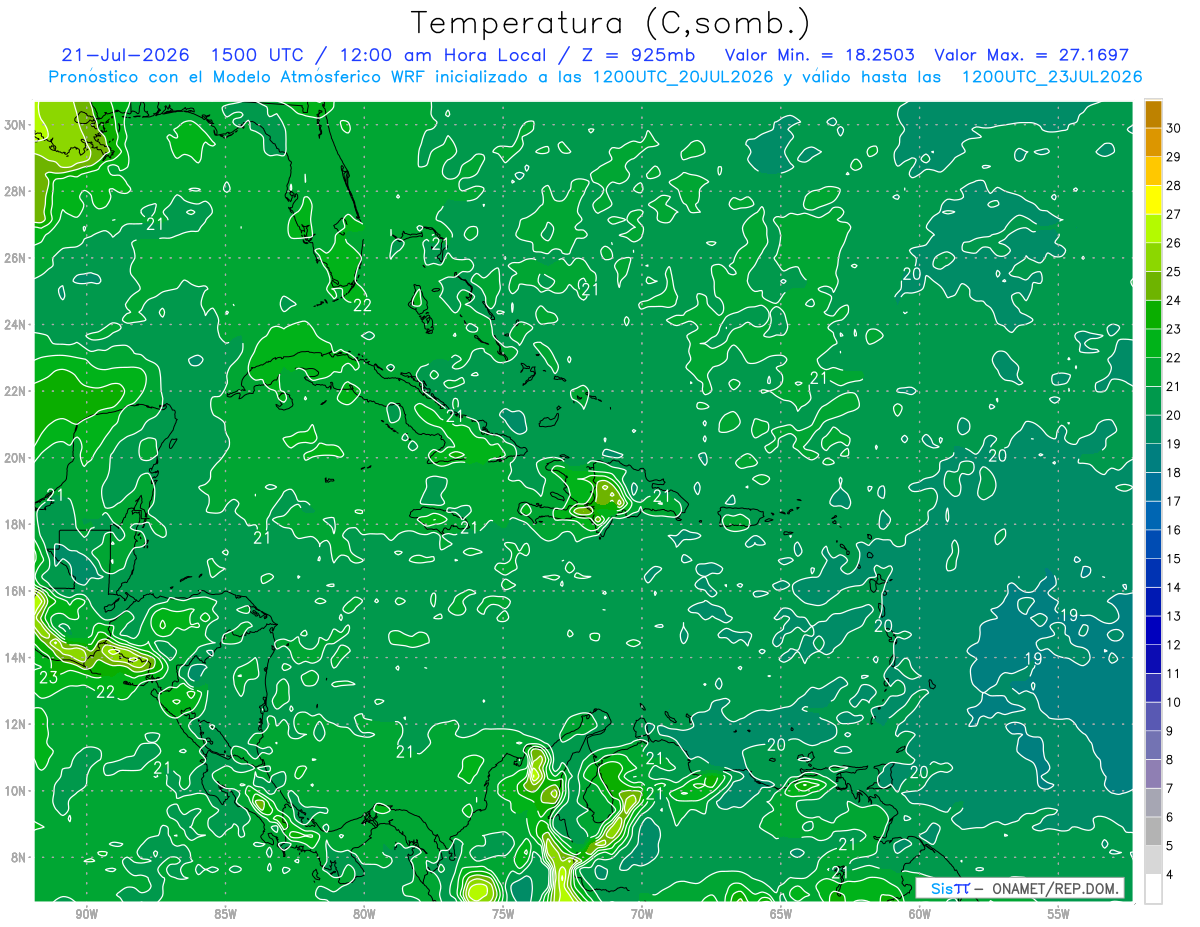1200x927 pixels.
Task: Click the "60W" longitude axis label
Action: tap(920, 914)
